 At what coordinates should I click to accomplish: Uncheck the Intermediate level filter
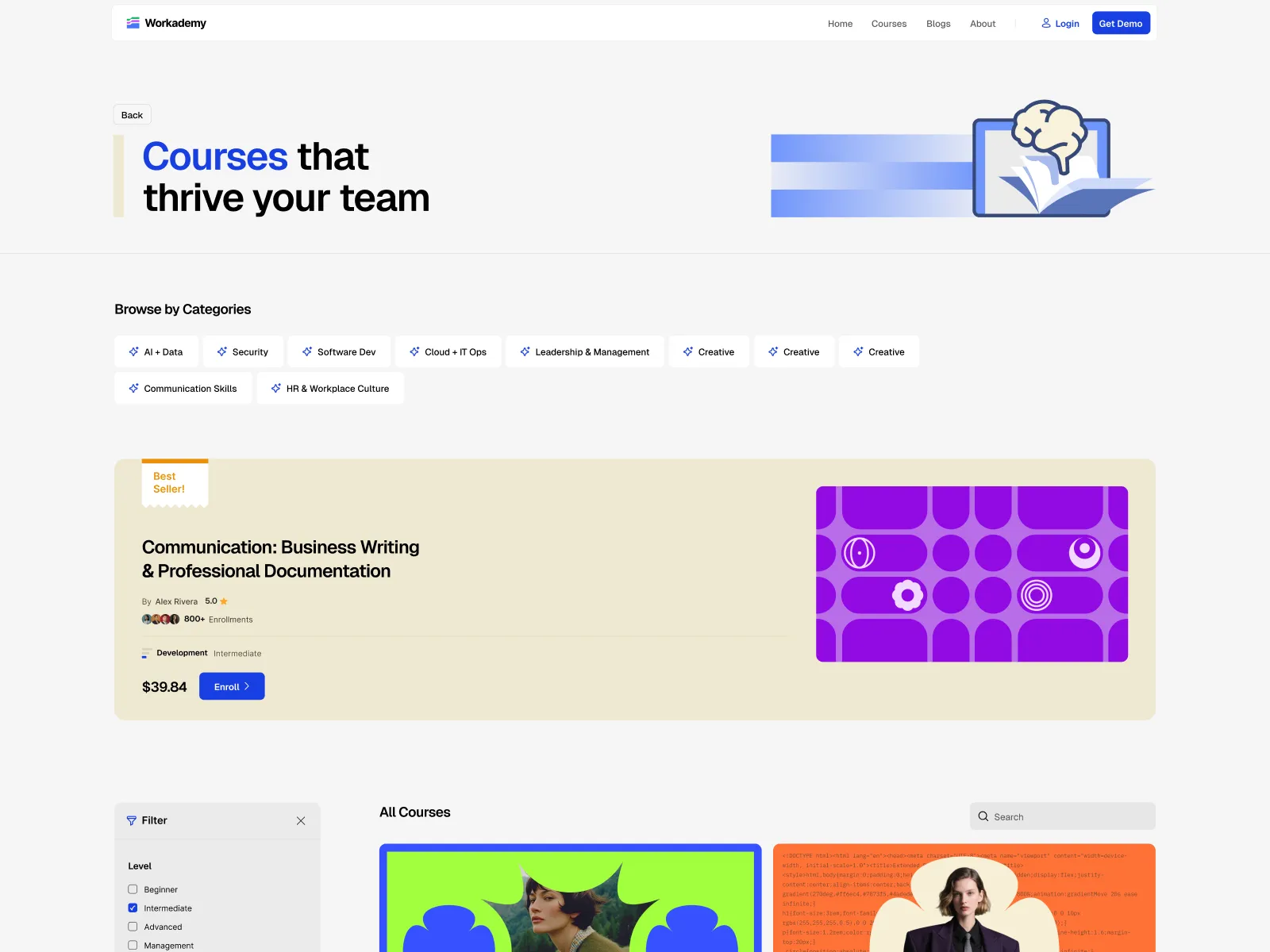133,908
